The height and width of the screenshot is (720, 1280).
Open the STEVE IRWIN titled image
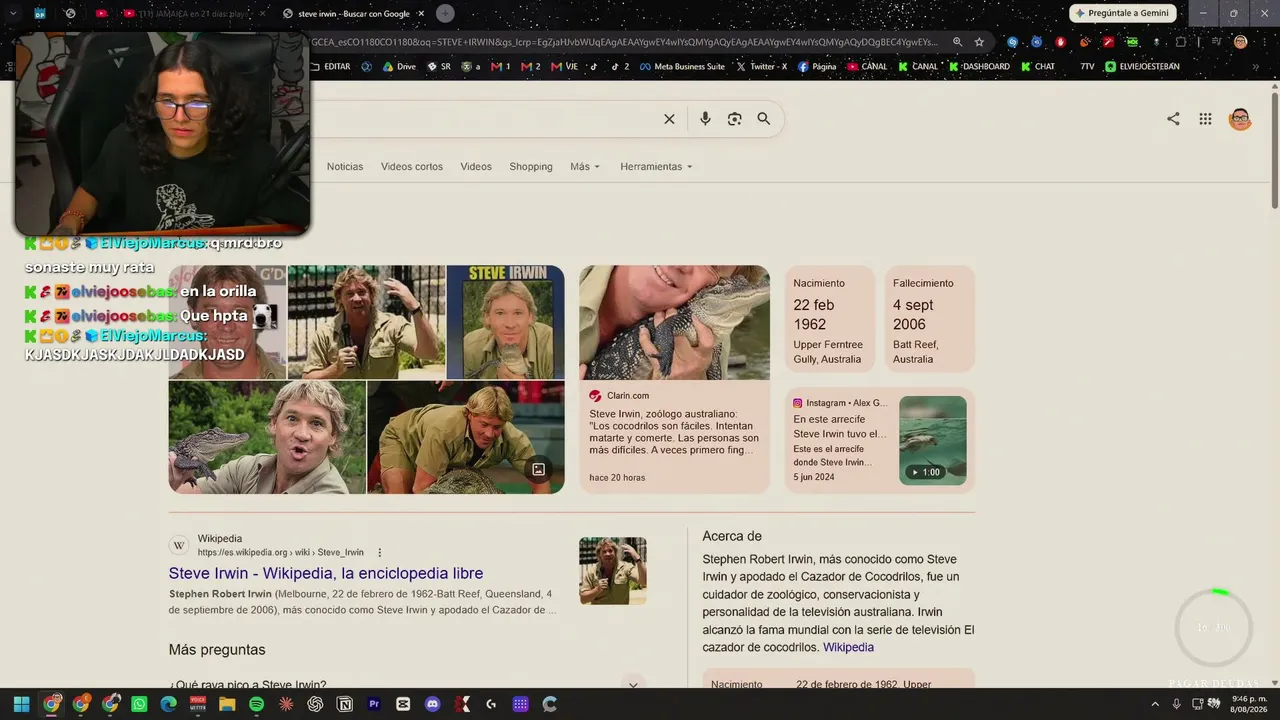coord(506,322)
